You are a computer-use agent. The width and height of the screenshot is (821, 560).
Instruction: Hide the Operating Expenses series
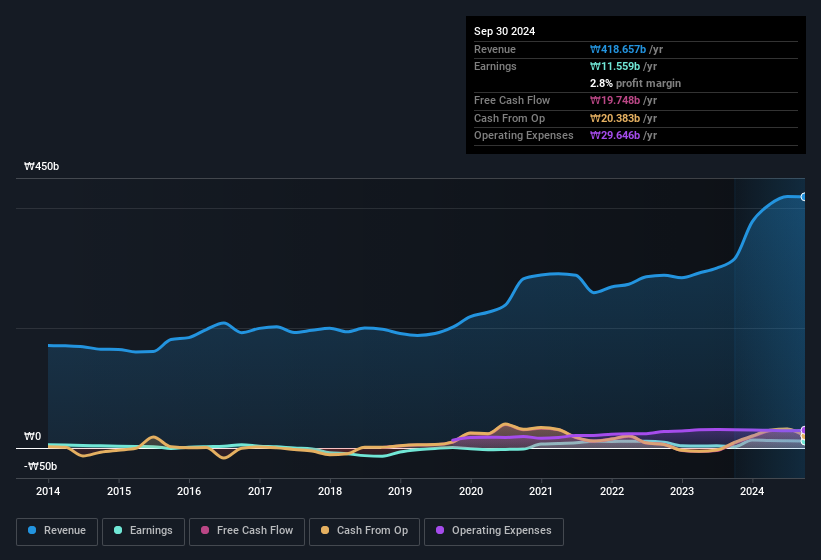pos(494,531)
